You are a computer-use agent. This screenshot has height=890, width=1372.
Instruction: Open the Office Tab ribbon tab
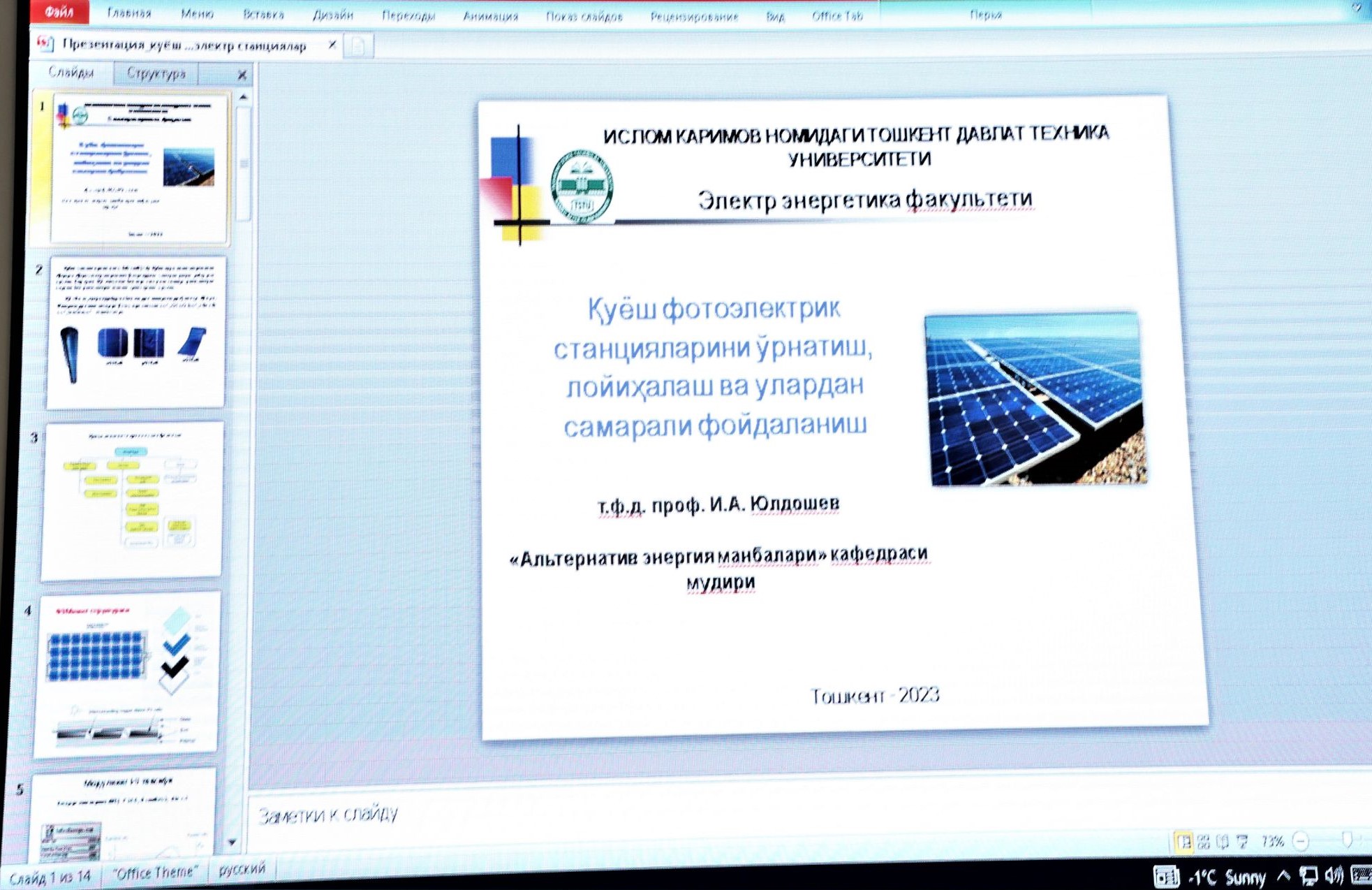point(837,15)
